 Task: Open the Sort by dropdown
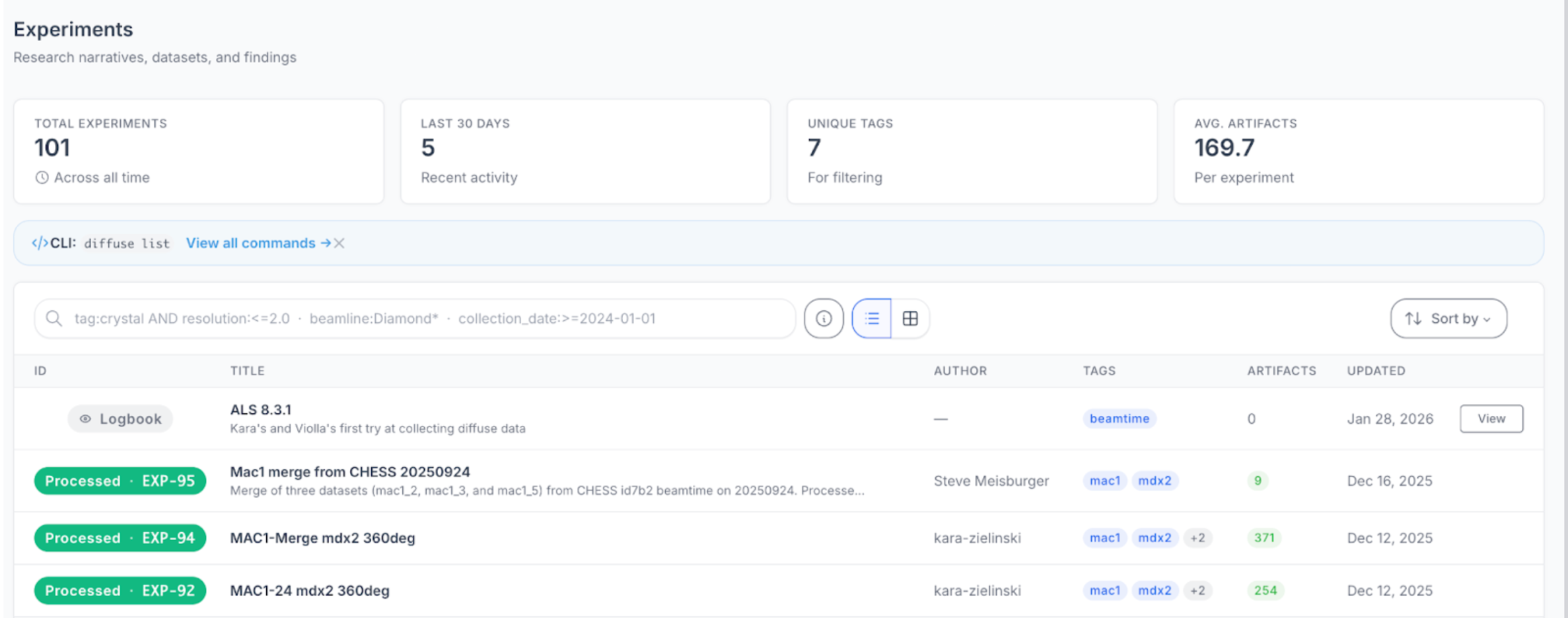pos(1448,318)
